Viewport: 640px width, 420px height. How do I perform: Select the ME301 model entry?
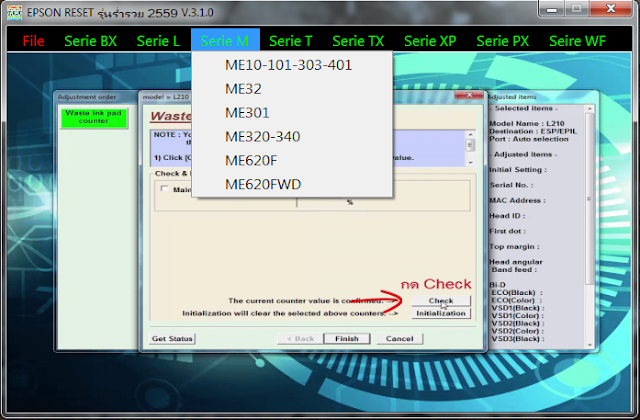[x=292, y=113]
